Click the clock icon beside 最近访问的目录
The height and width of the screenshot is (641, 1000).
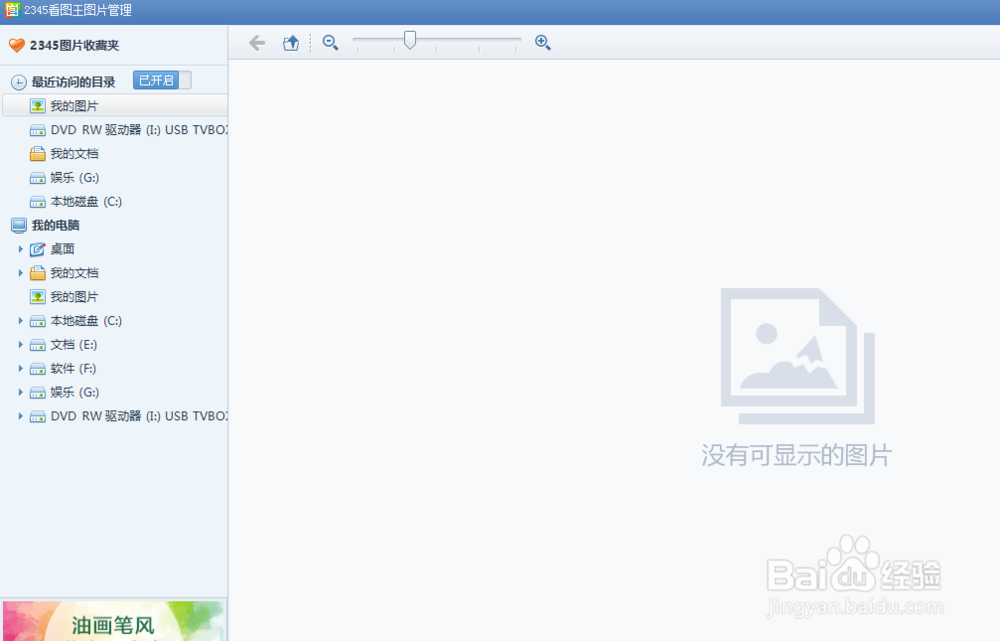tap(18, 82)
